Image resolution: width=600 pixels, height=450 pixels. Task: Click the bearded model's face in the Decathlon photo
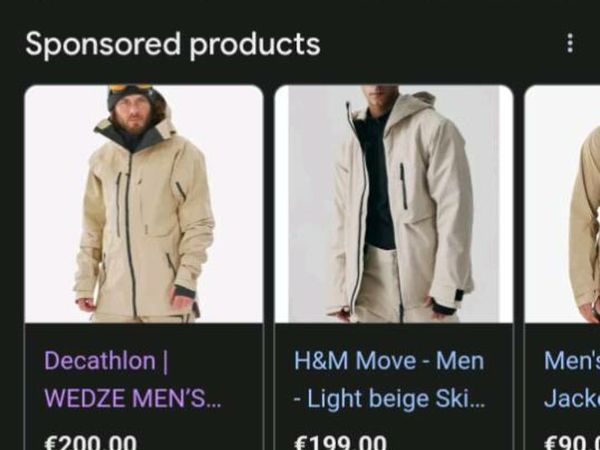pos(132,114)
